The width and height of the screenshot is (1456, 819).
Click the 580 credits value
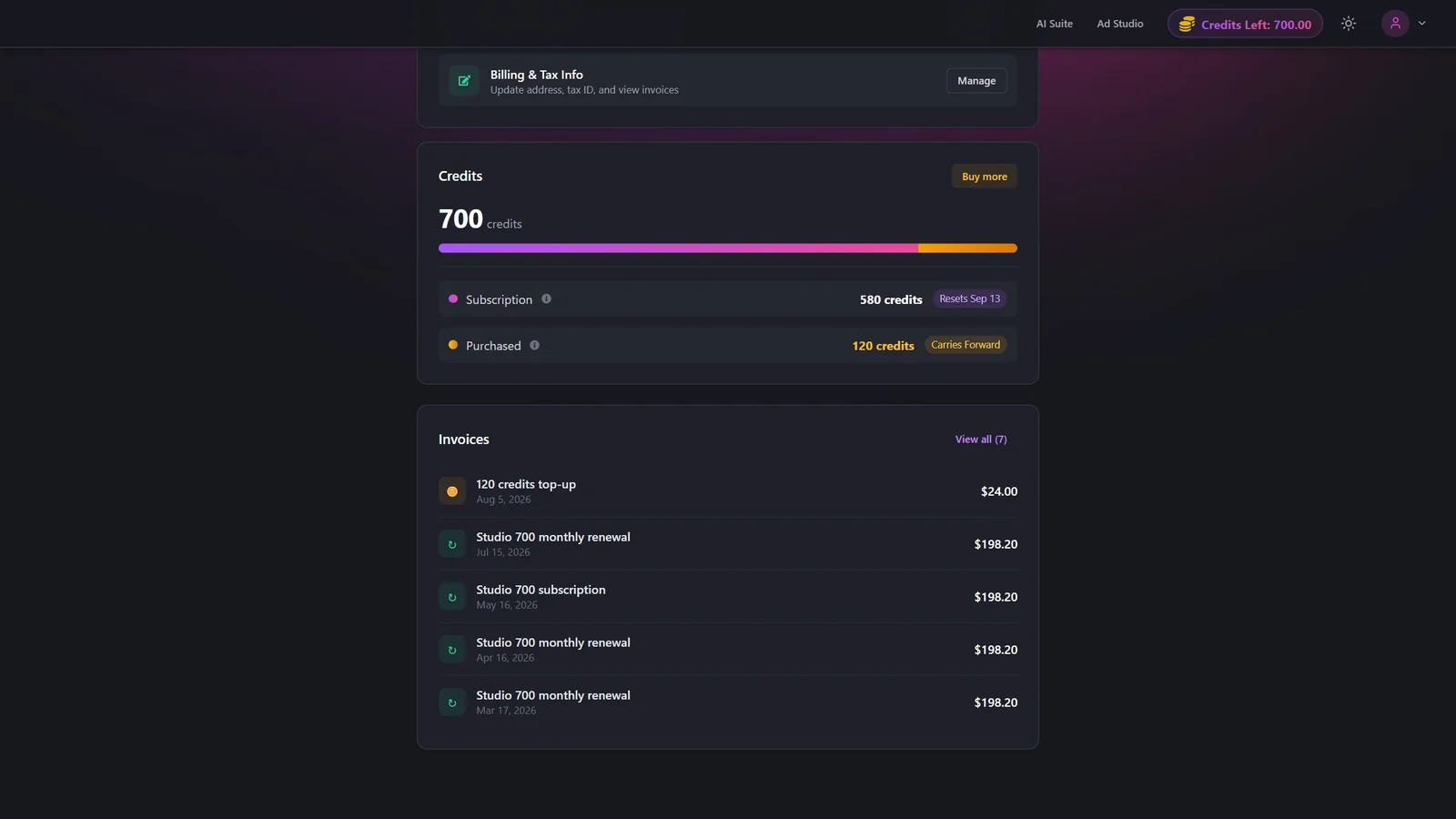pos(891,299)
